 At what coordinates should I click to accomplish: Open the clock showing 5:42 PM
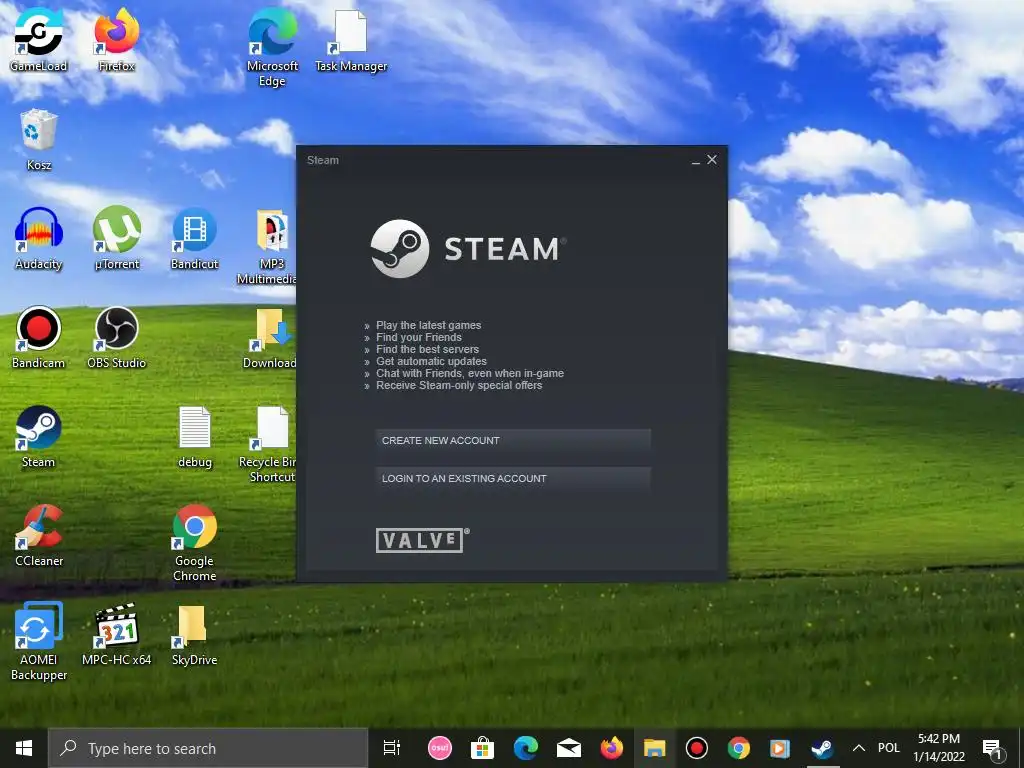tap(939, 748)
